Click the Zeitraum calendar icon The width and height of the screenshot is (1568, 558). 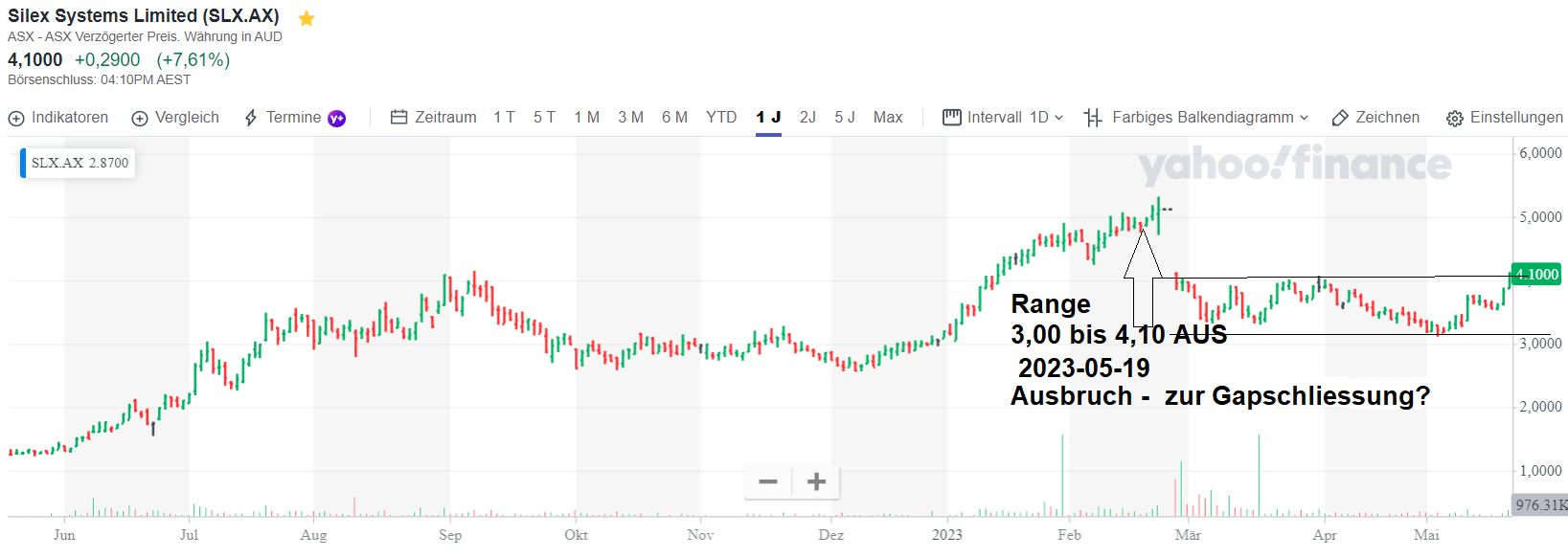click(399, 118)
